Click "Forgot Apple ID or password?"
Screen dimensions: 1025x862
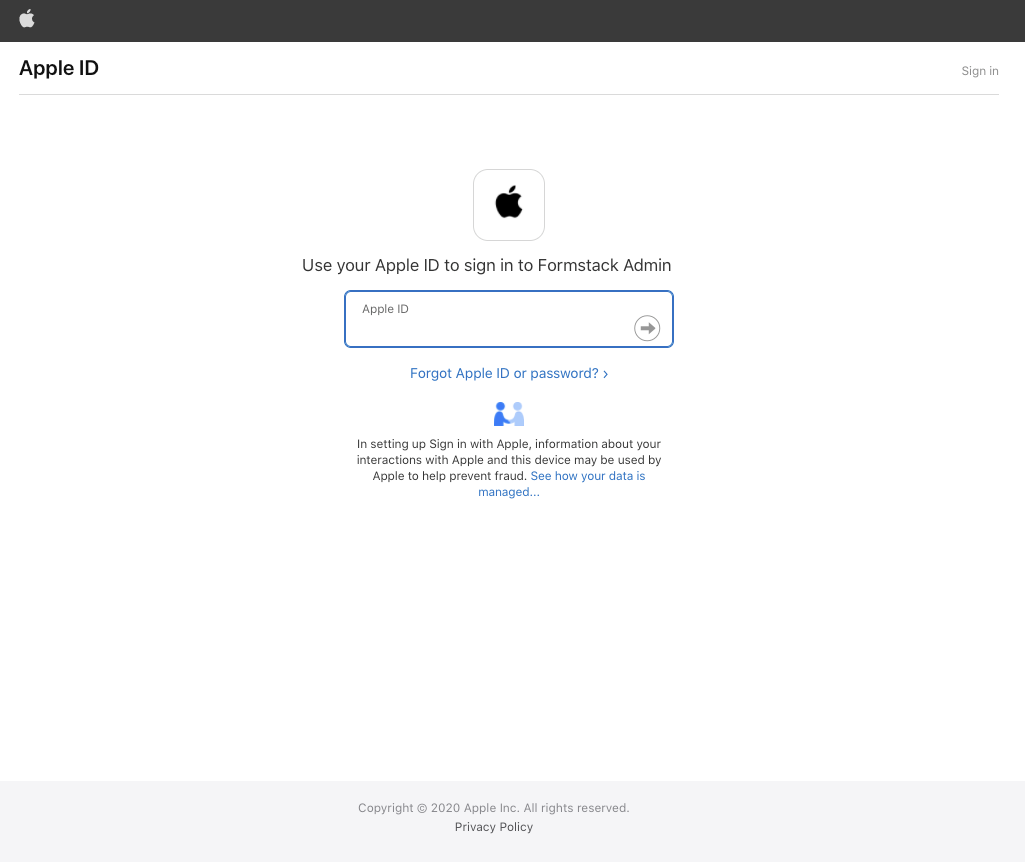(504, 373)
